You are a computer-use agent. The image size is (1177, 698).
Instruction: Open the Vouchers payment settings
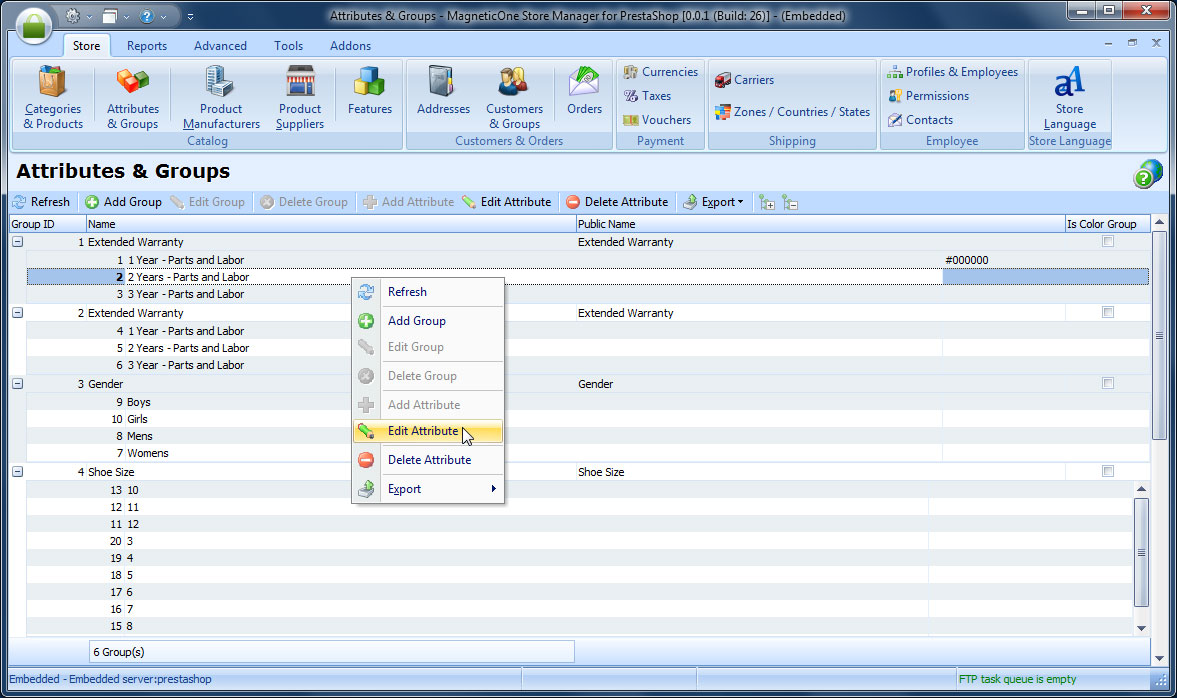(657, 120)
